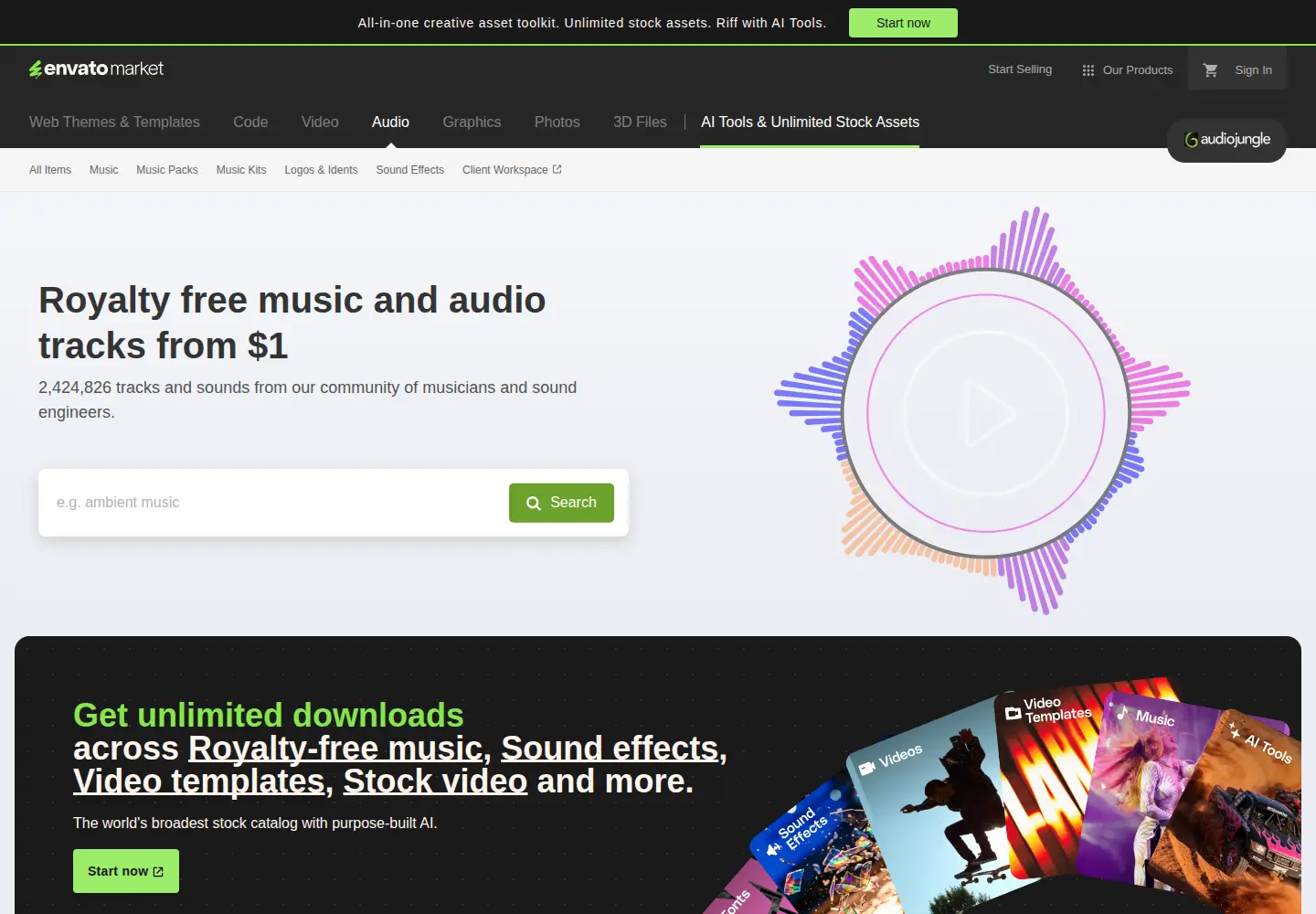Click Start now in unlimited downloads promo

pos(126,871)
